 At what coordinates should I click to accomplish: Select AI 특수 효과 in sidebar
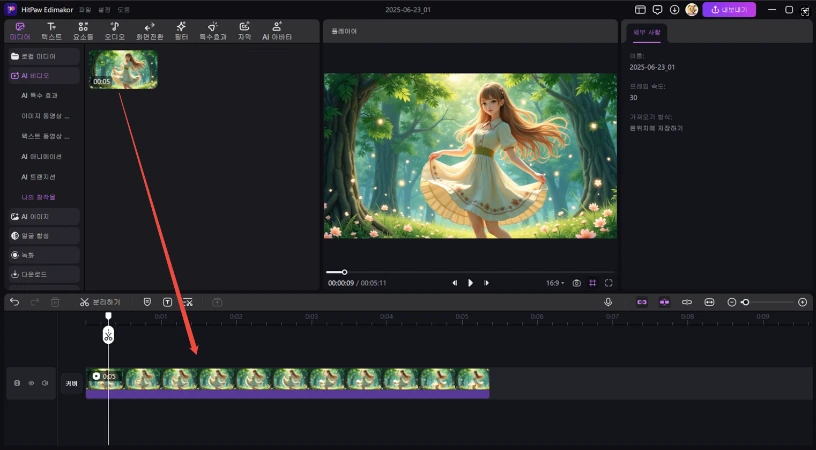[x=40, y=96]
